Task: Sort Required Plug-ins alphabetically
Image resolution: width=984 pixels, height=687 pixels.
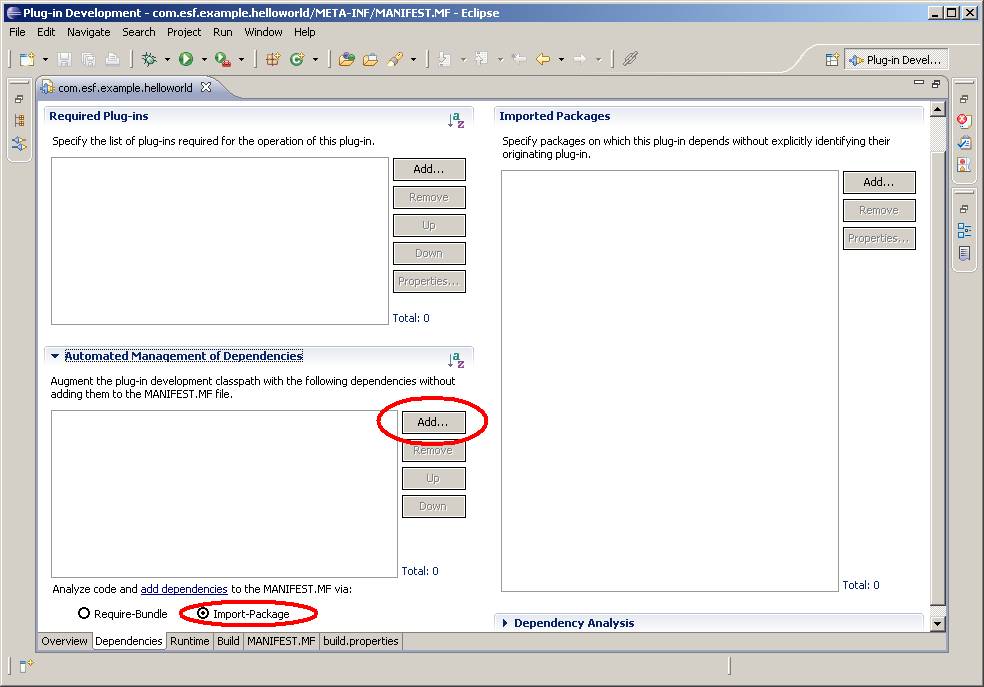Action: 456,120
